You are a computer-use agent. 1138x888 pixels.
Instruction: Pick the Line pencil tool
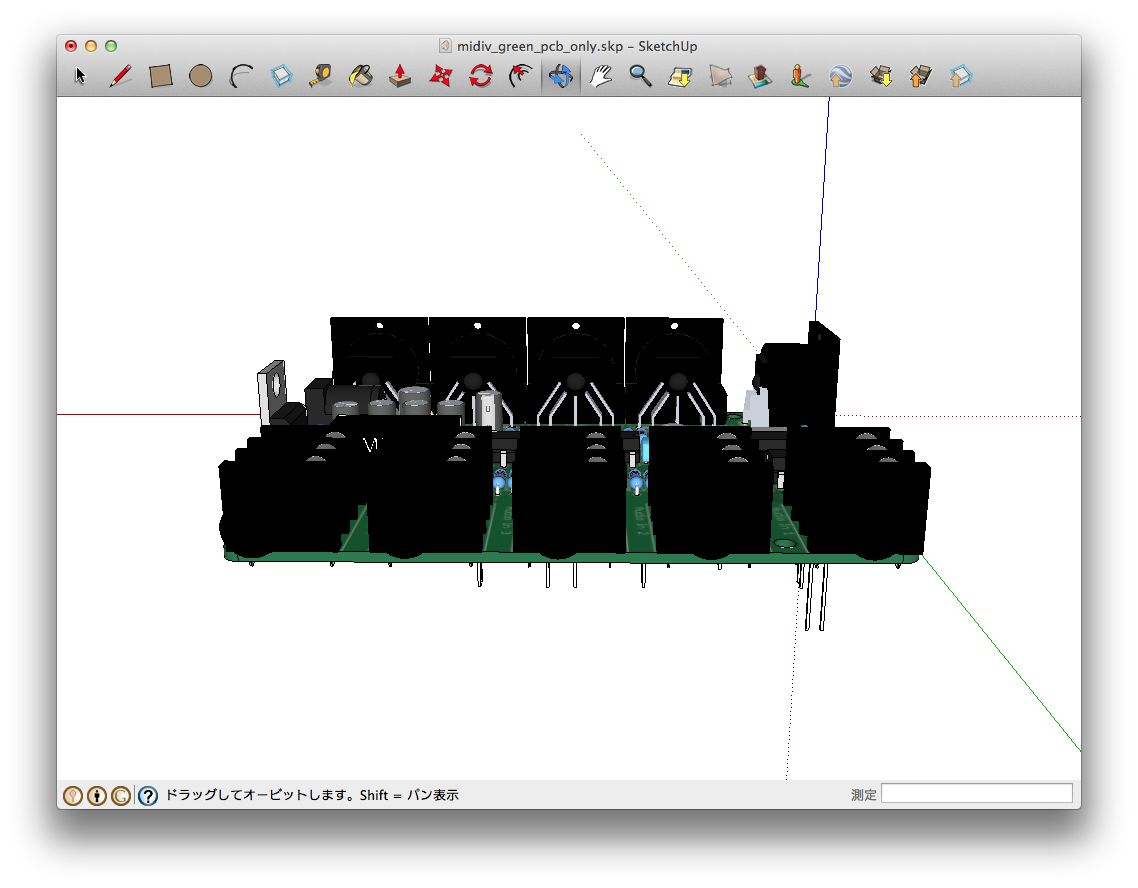coord(121,76)
